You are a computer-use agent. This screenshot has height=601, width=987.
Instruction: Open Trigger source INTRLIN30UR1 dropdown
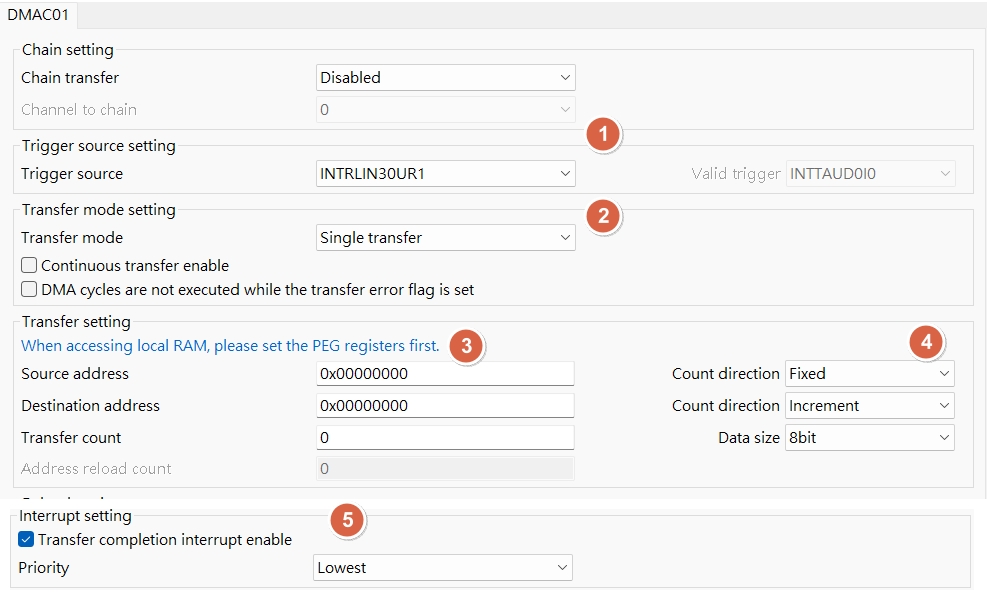[445, 174]
